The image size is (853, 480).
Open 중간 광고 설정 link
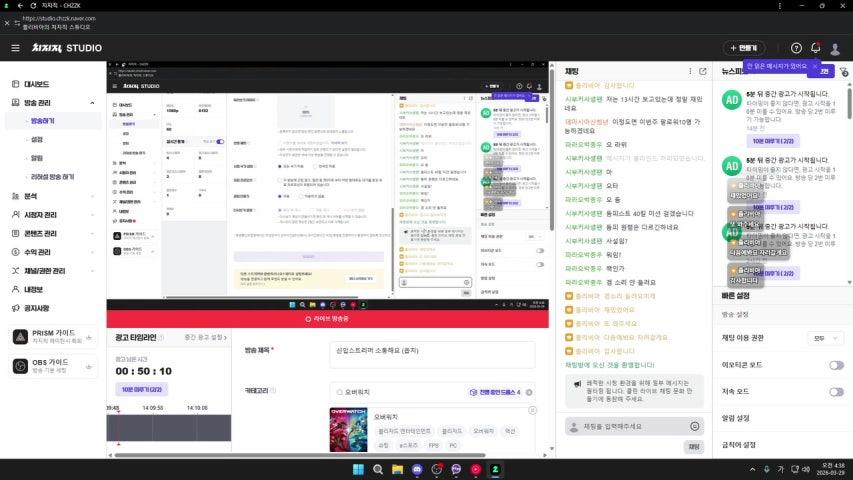[206, 337]
